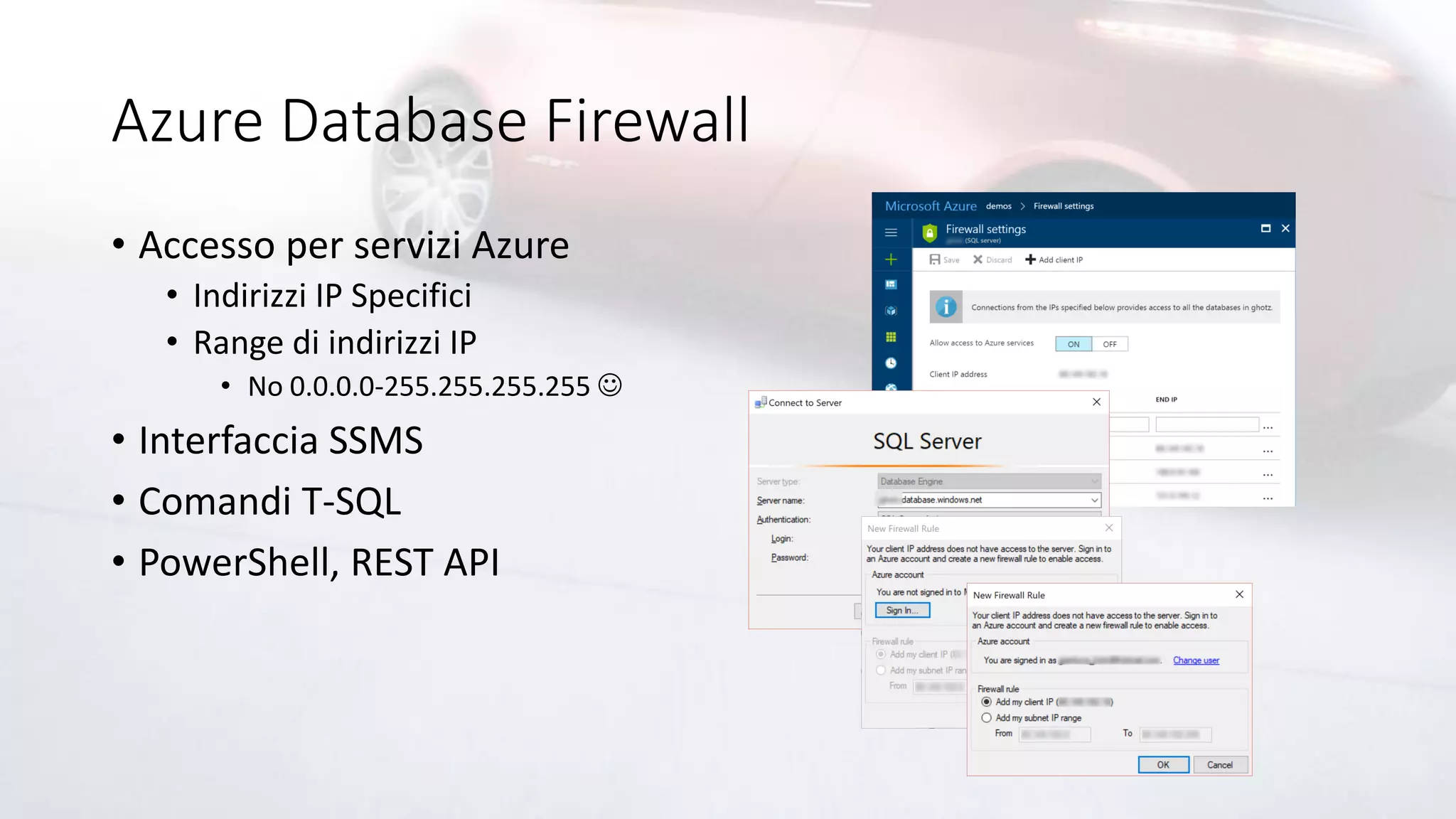
Task: Click the Add client IP label
Action: coord(1061,260)
